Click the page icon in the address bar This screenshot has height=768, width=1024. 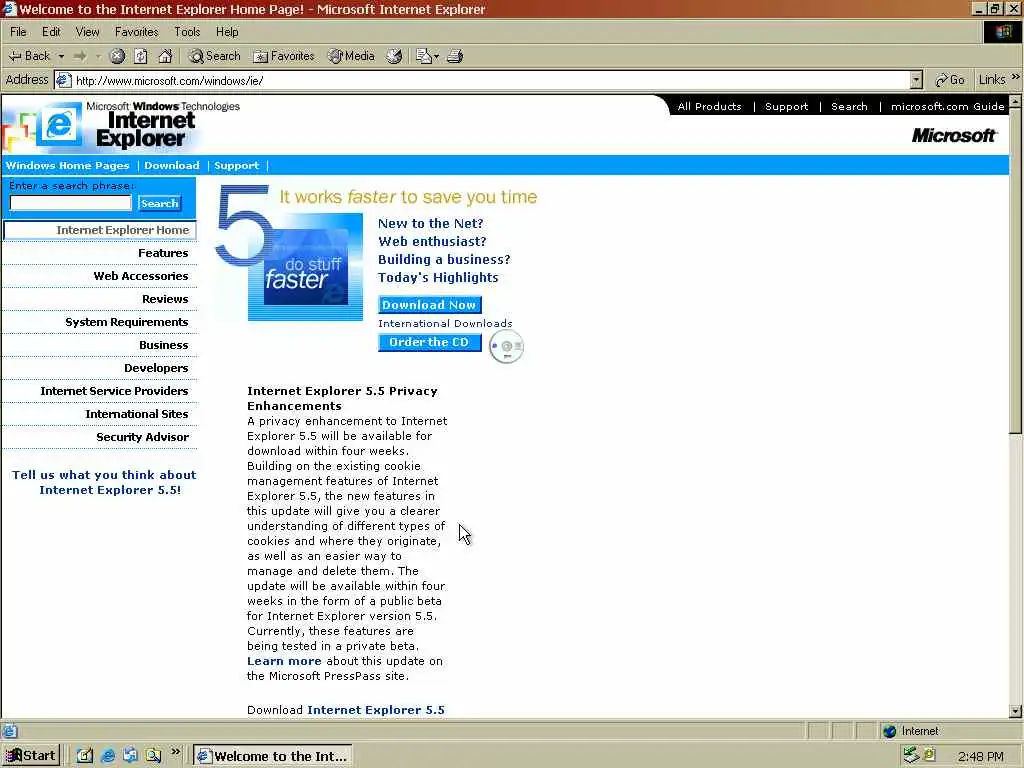coord(63,80)
